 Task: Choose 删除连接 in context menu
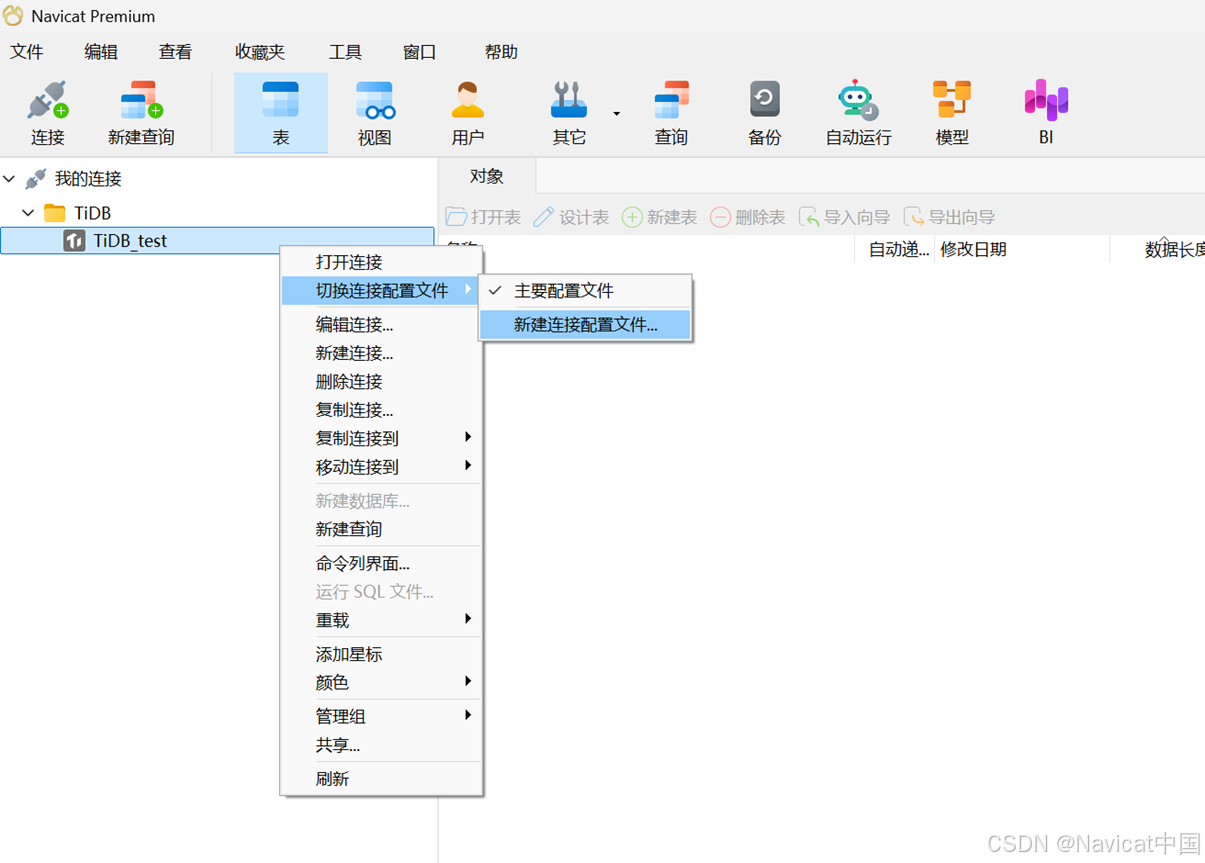[x=381, y=382]
